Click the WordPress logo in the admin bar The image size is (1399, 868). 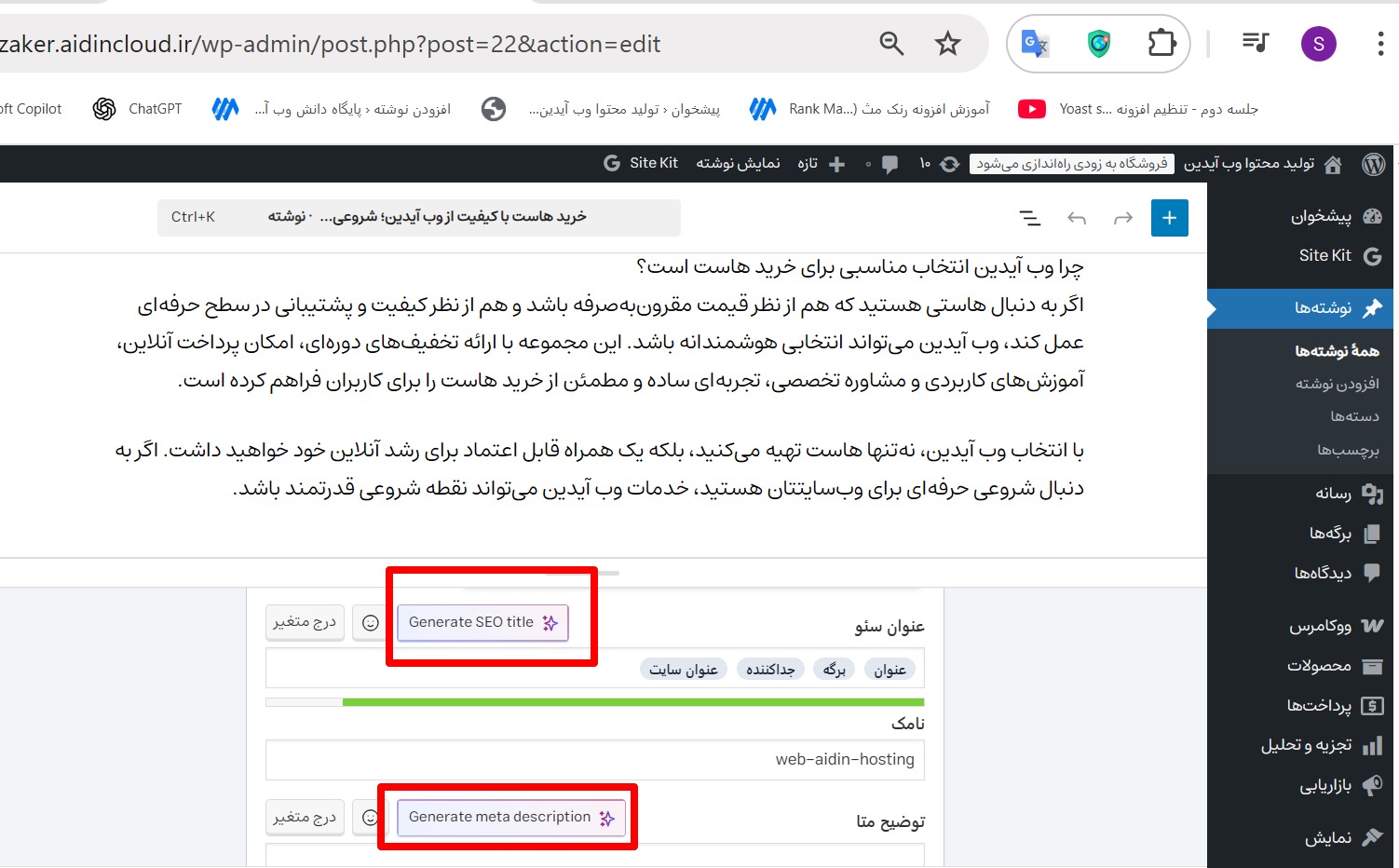(1373, 164)
